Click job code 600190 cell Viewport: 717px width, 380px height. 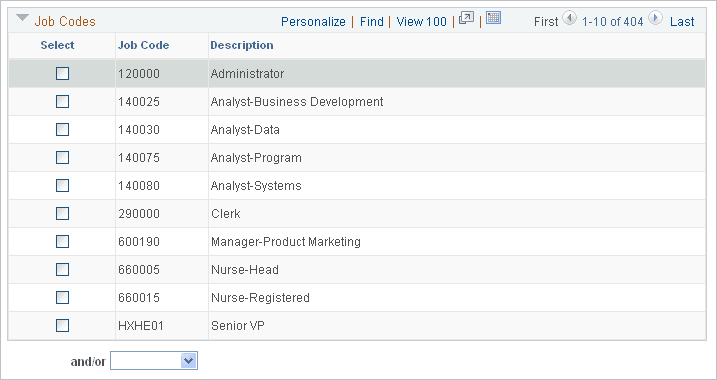139,241
